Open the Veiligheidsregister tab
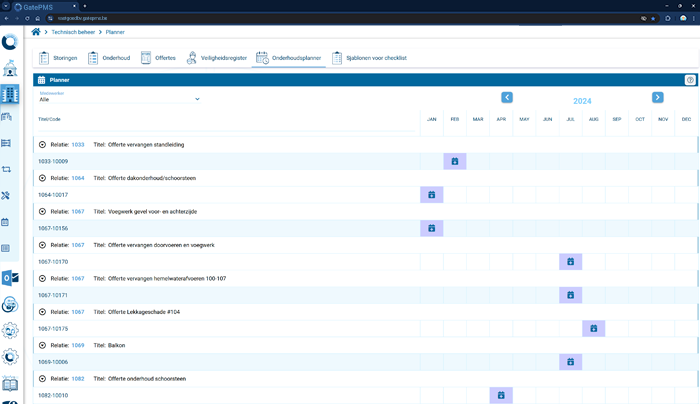Viewport: 700px width, 404px height. tap(217, 58)
